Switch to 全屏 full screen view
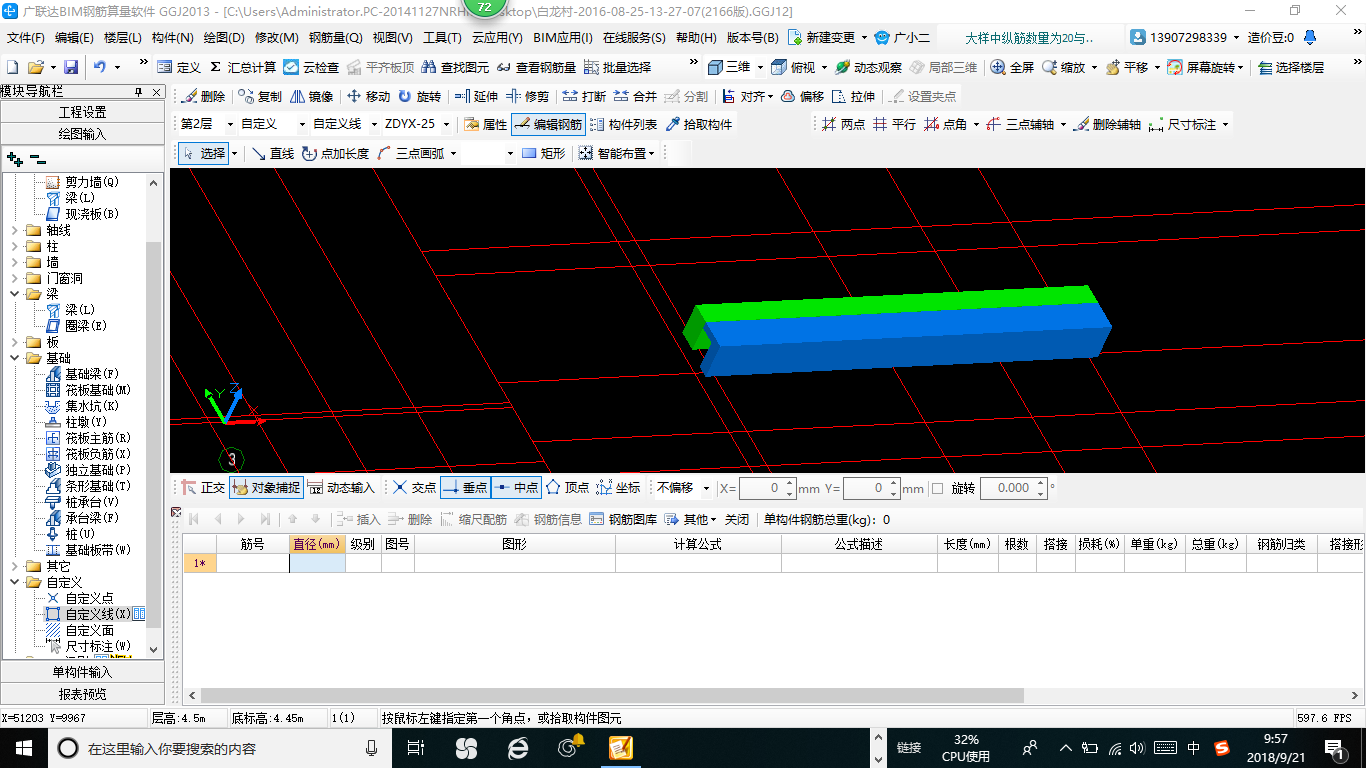The height and width of the screenshot is (768, 1366). point(1012,67)
